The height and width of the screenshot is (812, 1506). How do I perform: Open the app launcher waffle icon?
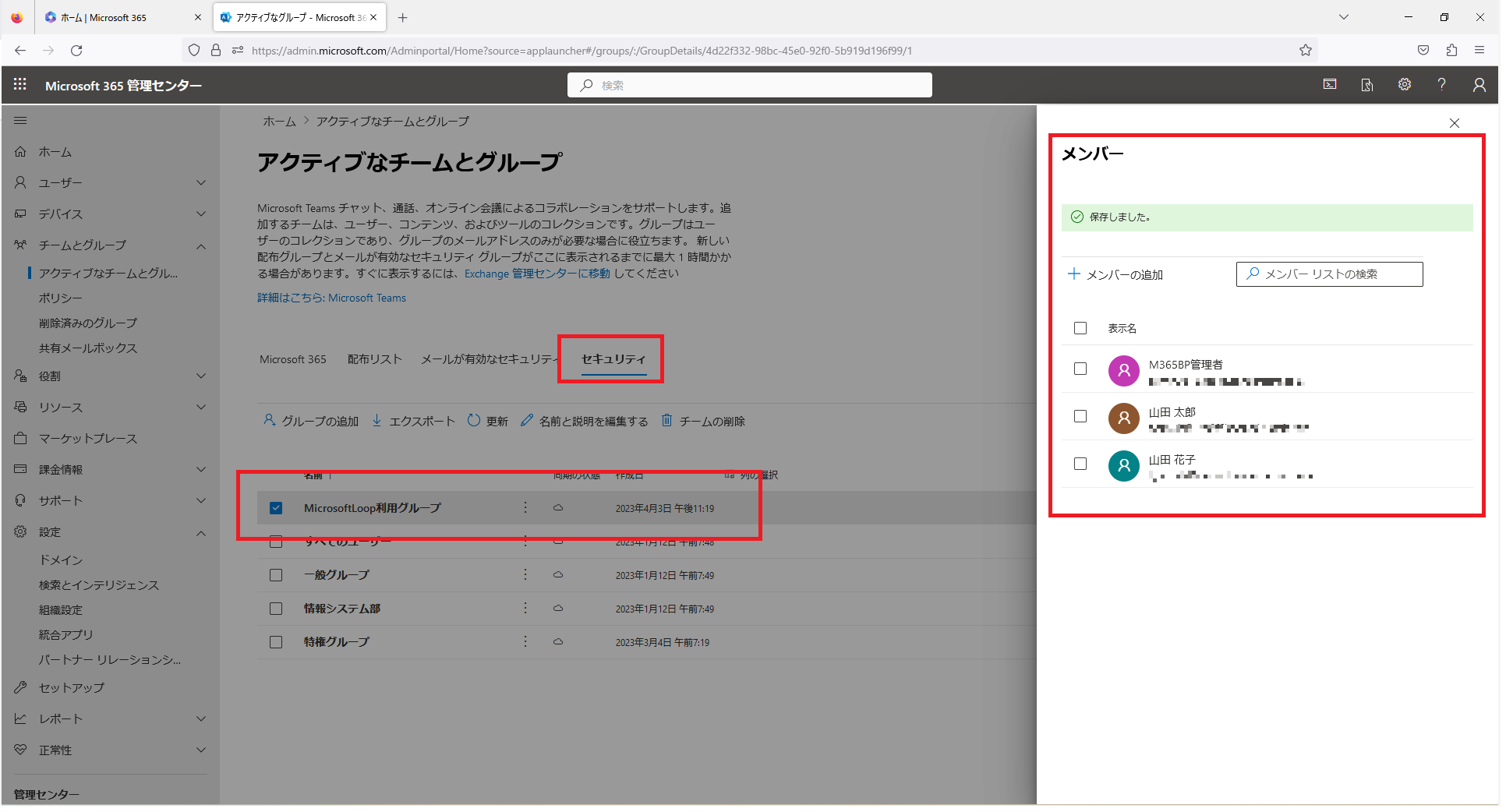tap(20, 85)
